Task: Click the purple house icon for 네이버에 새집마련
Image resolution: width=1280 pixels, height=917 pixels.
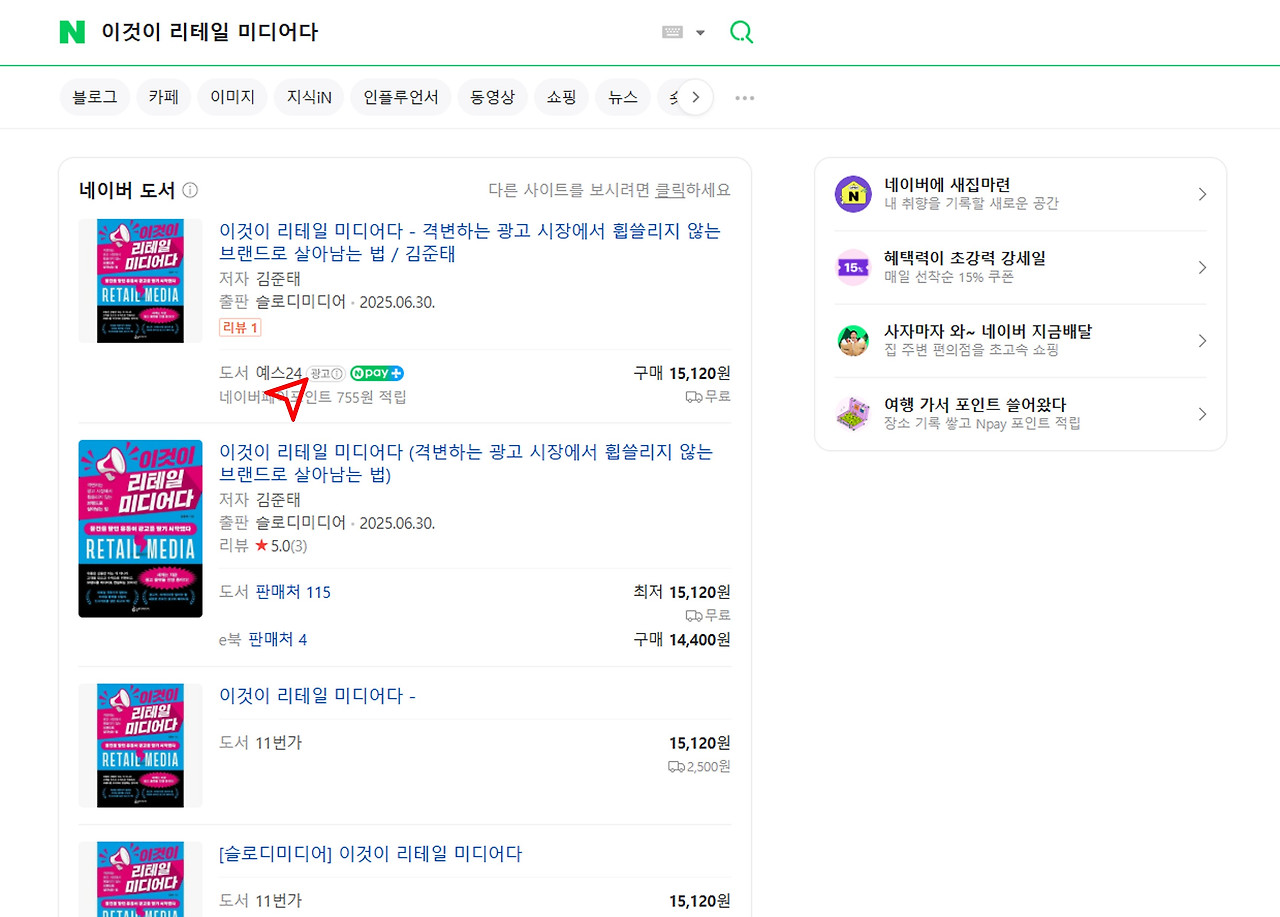Action: (853, 194)
